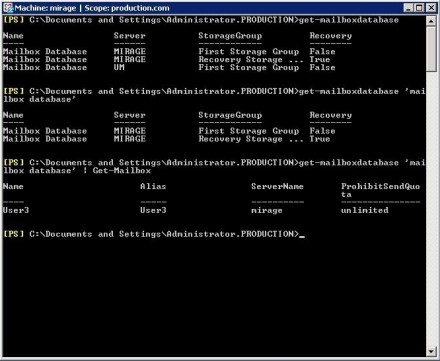The width and height of the screenshot is (440, 361).
Task: Click the 'True' value in the first table
Action: [x=320, y=60]
